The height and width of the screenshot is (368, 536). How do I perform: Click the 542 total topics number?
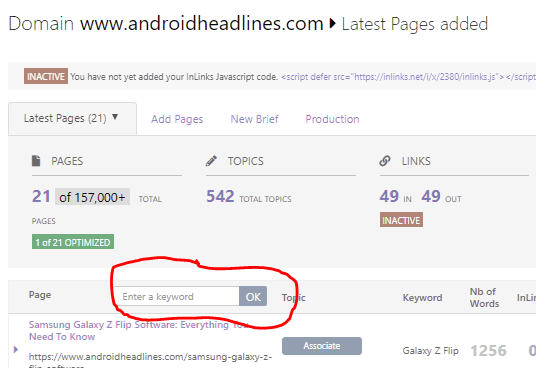tap(220, 196)
